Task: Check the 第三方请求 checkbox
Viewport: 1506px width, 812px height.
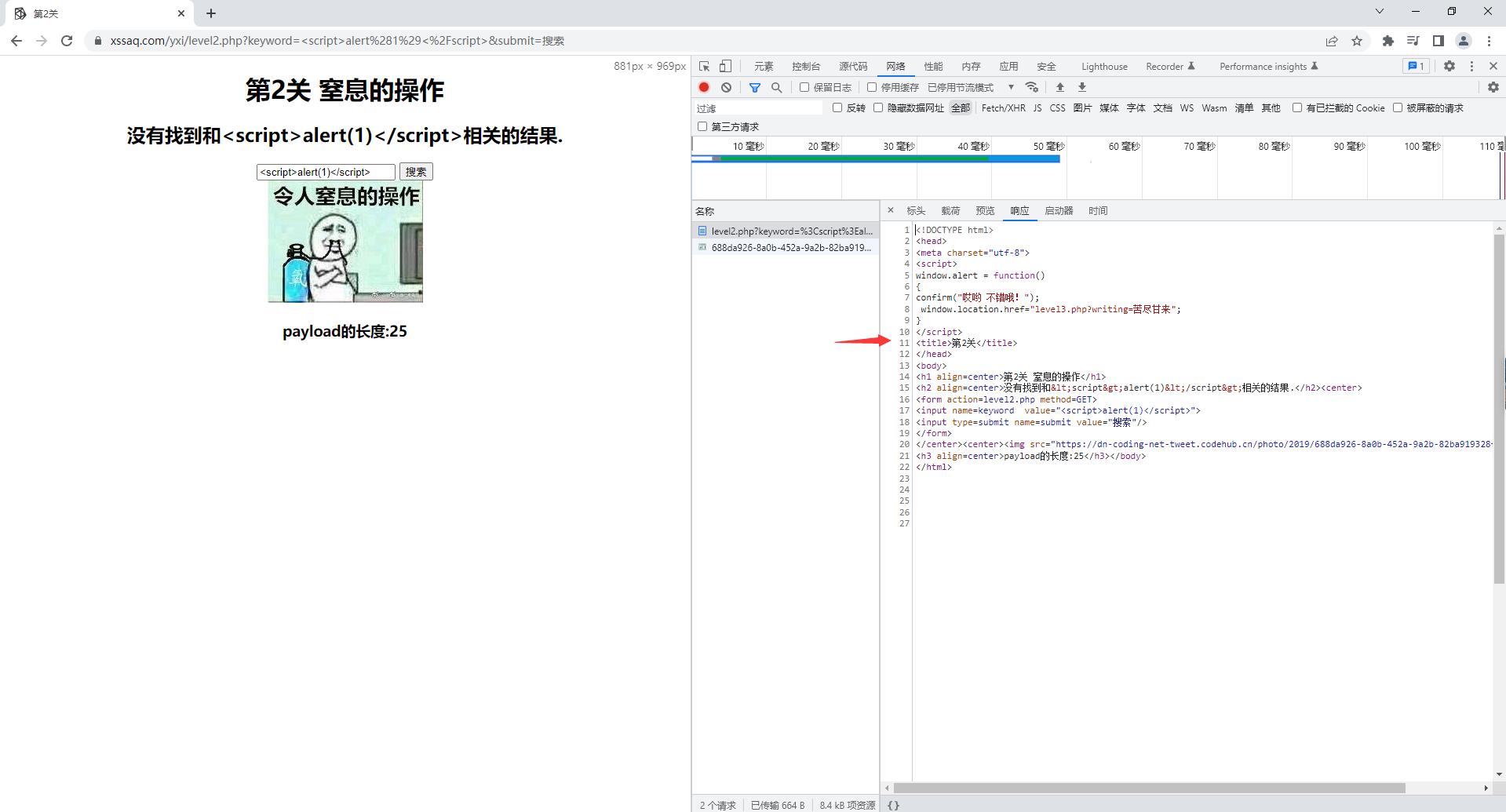Action: pyautogui.click(x=702, y=126)
